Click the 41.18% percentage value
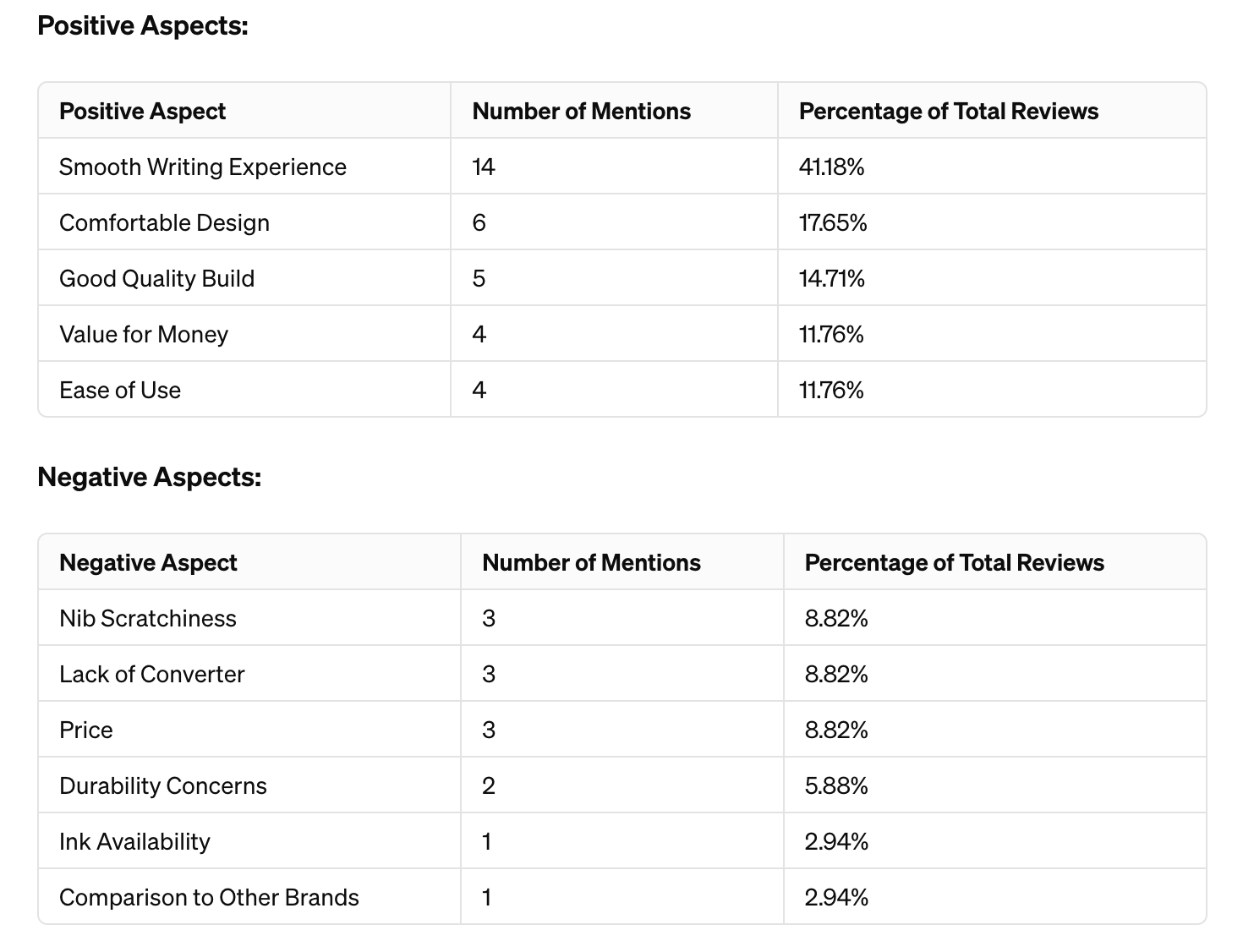 click(x=831, y=167)
